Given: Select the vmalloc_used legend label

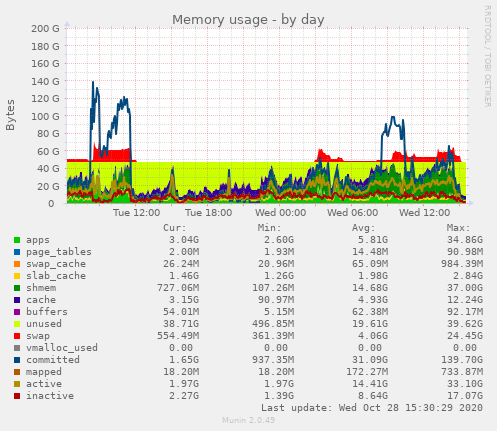Looking at the screenshot, I should point(62,348).
